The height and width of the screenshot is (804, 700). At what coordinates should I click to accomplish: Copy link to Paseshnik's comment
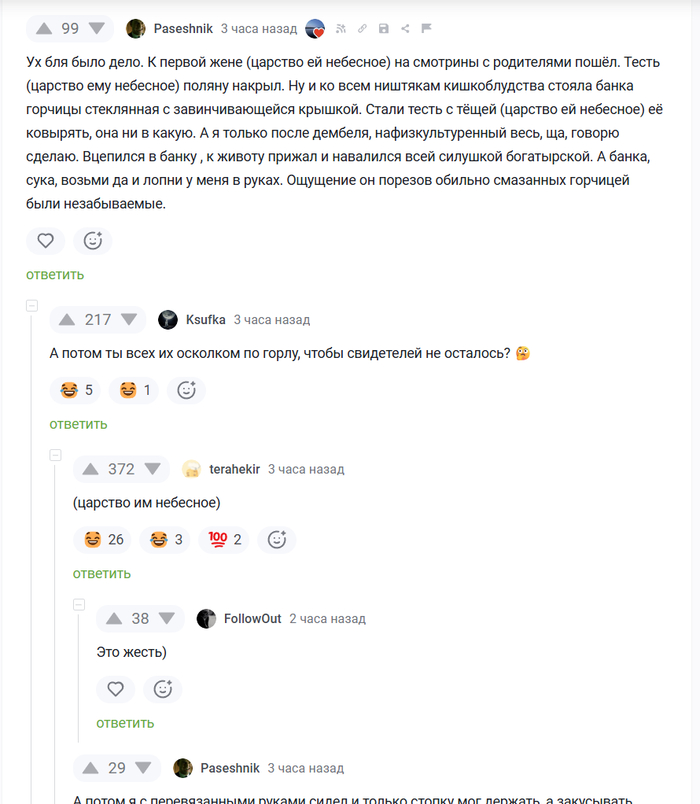click(x=362, y=28)
